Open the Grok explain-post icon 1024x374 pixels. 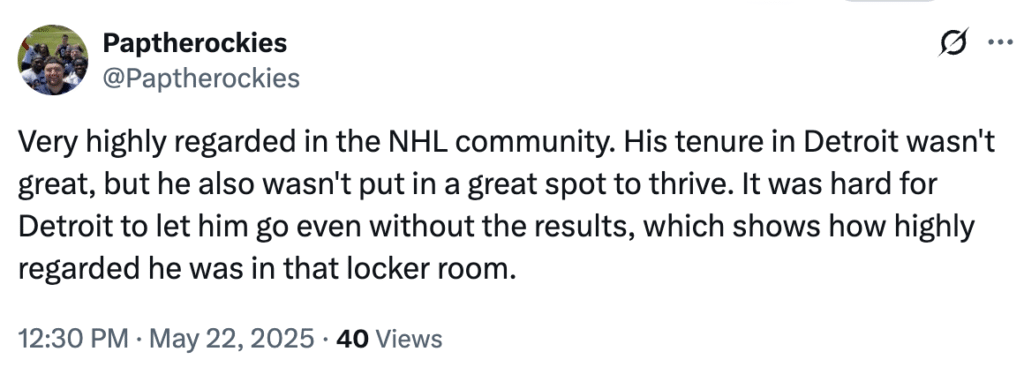[x=953, y=42]
